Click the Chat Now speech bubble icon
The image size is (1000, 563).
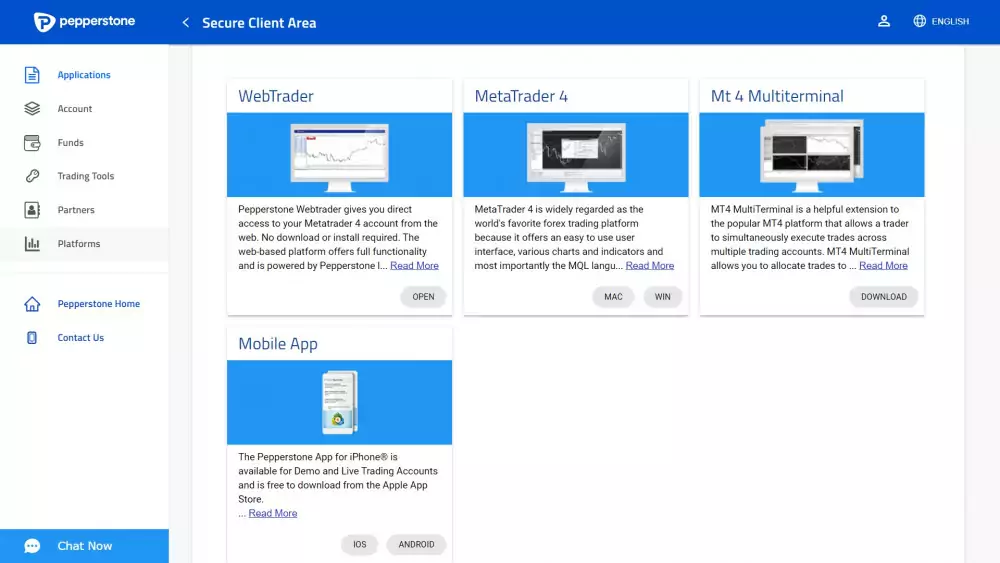(32, 546)
